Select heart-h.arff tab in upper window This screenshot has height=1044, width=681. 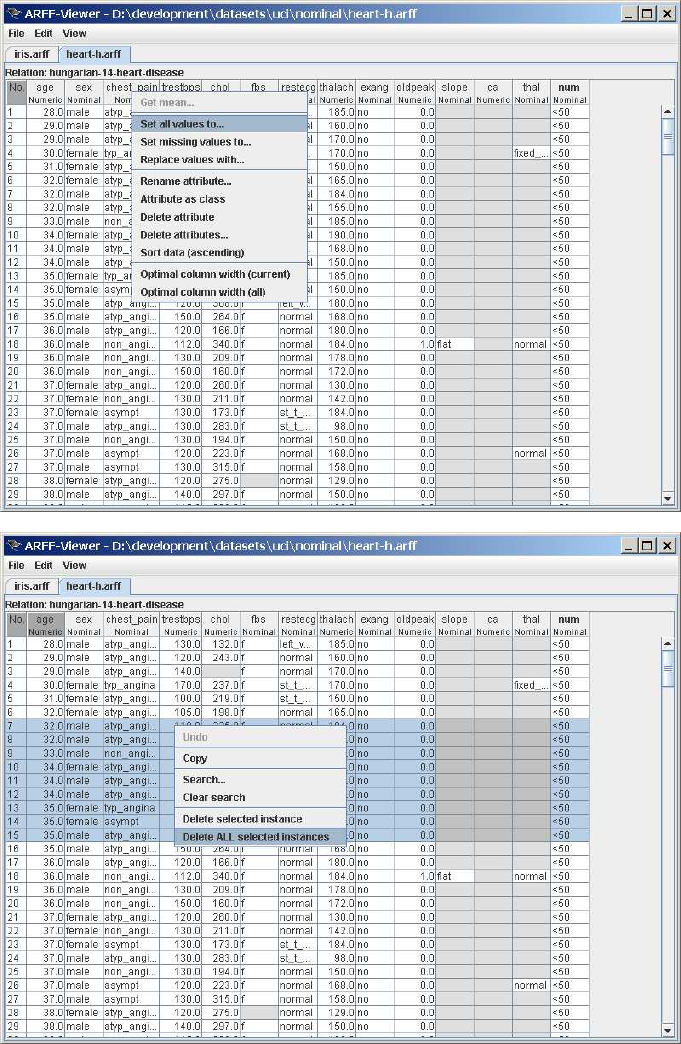click(x=94, y=55)
